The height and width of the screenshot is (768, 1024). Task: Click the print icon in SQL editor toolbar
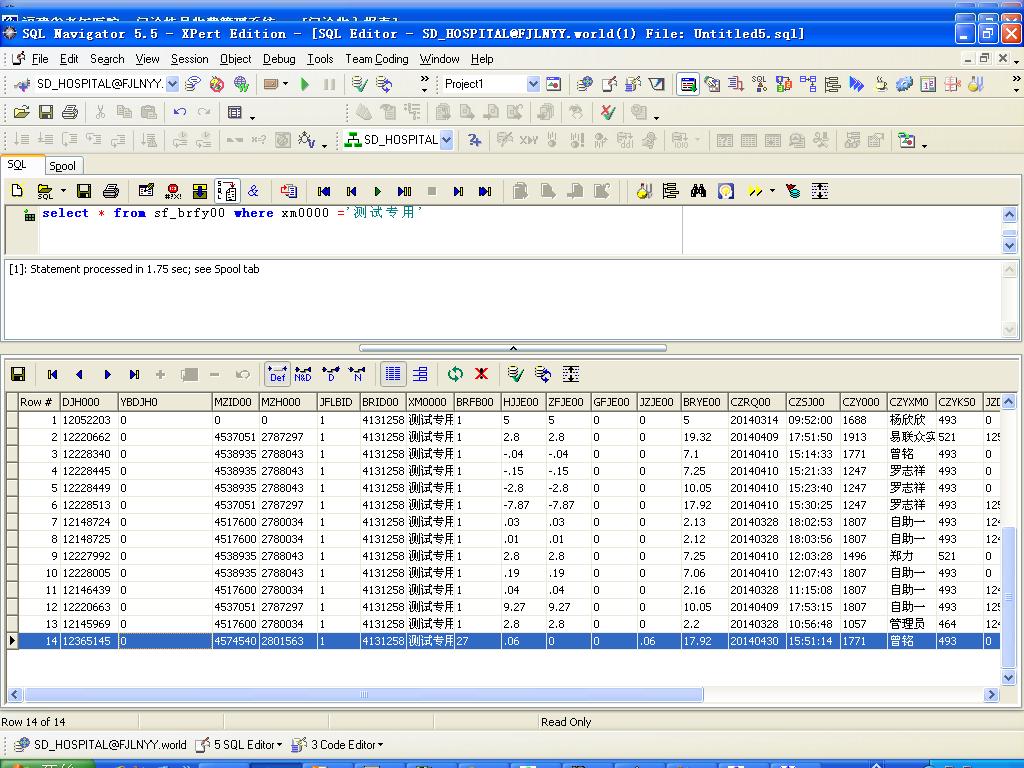tap(111, 190)
